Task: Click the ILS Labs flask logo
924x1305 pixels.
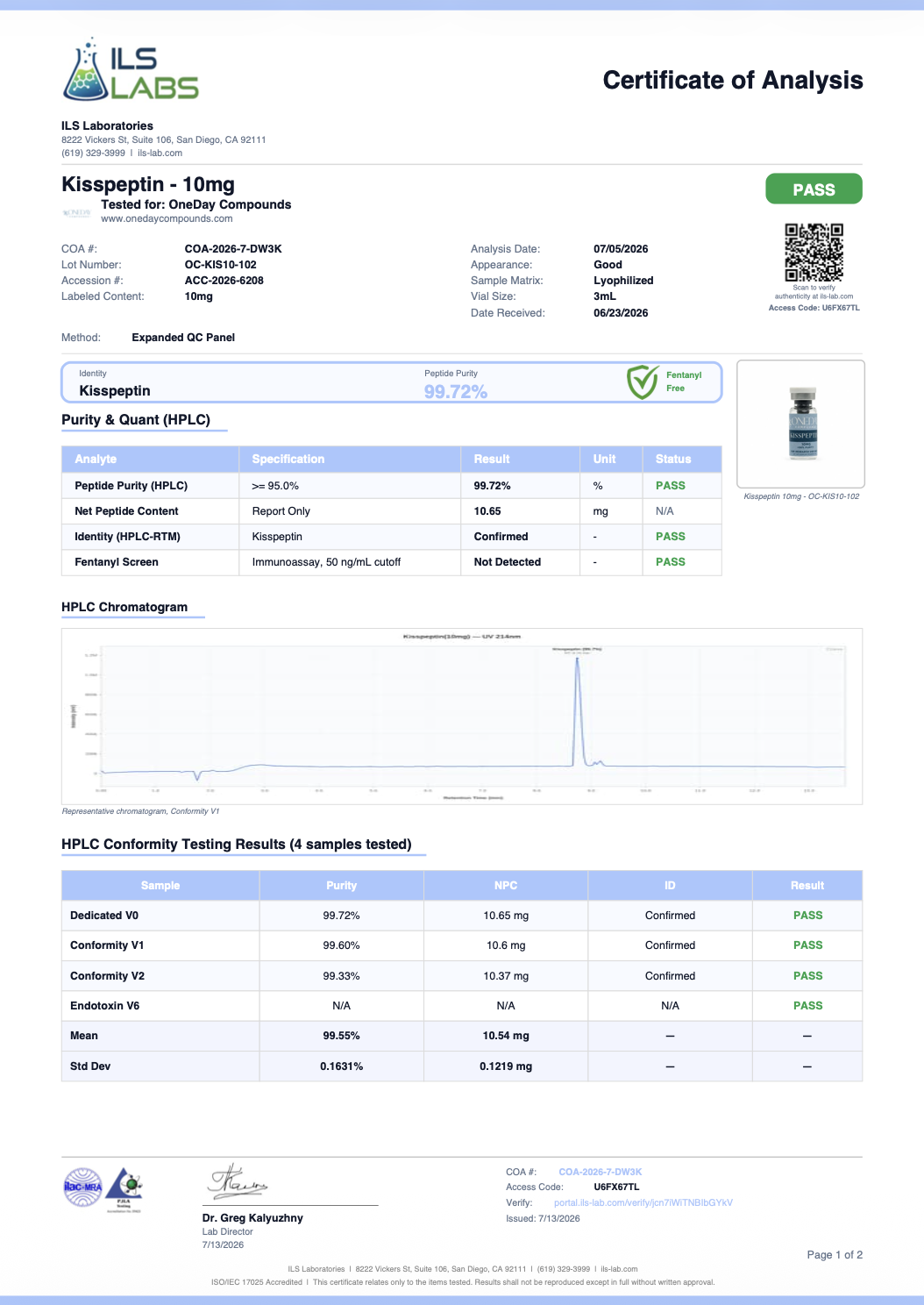Action: (131, 68)
